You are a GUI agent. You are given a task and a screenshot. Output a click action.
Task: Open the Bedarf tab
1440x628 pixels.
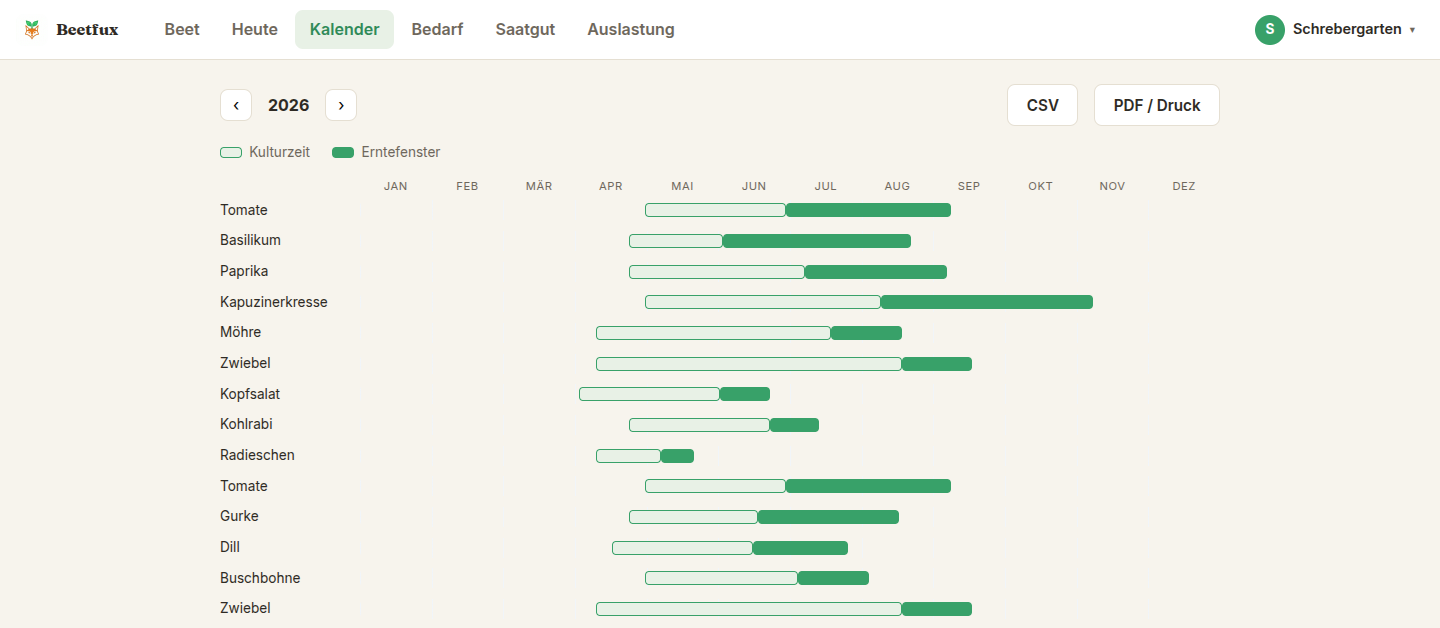(437, 30)
